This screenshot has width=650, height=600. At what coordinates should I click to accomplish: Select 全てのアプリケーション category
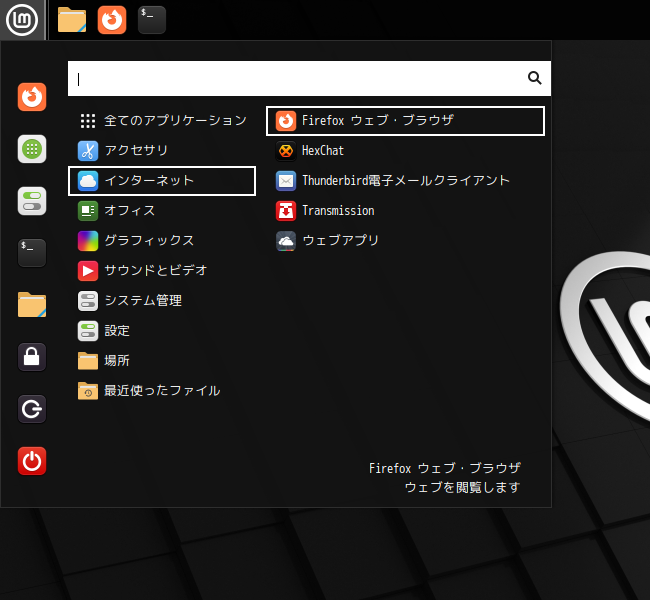click(162, 121)
